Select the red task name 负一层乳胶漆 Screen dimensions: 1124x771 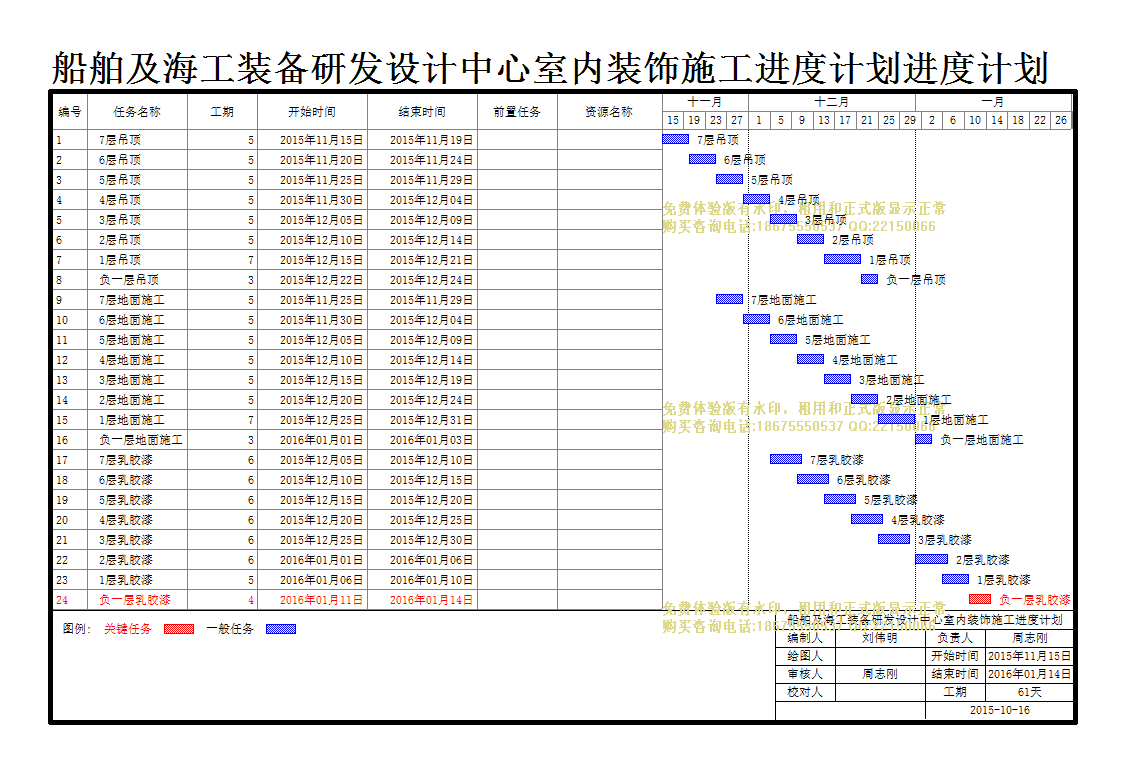click(135, 600)
